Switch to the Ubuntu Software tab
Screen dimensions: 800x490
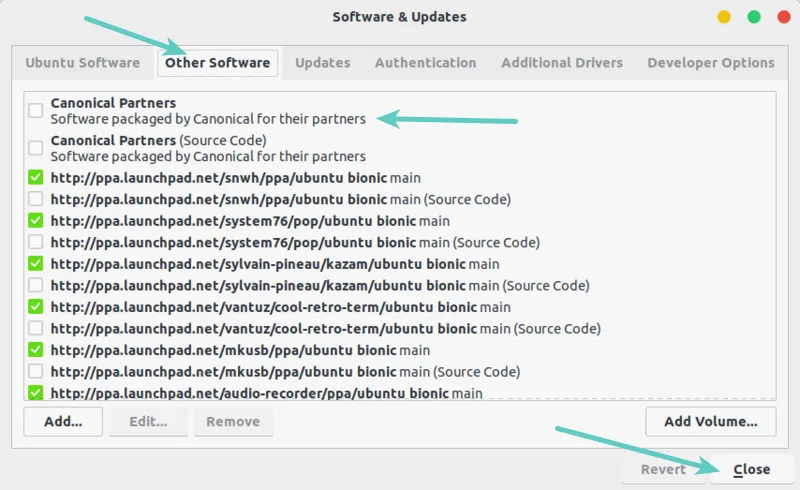pyautogui.click(x=83, y=63)
